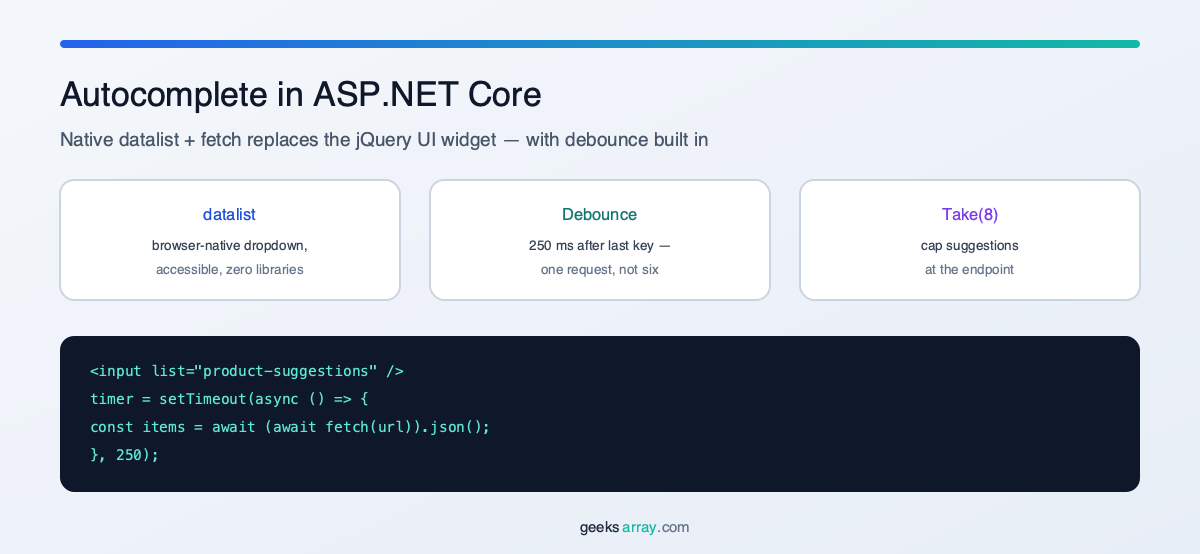
Task: Click the 'timer = setTimeout(async () => {' line
Action: (230, 399)
